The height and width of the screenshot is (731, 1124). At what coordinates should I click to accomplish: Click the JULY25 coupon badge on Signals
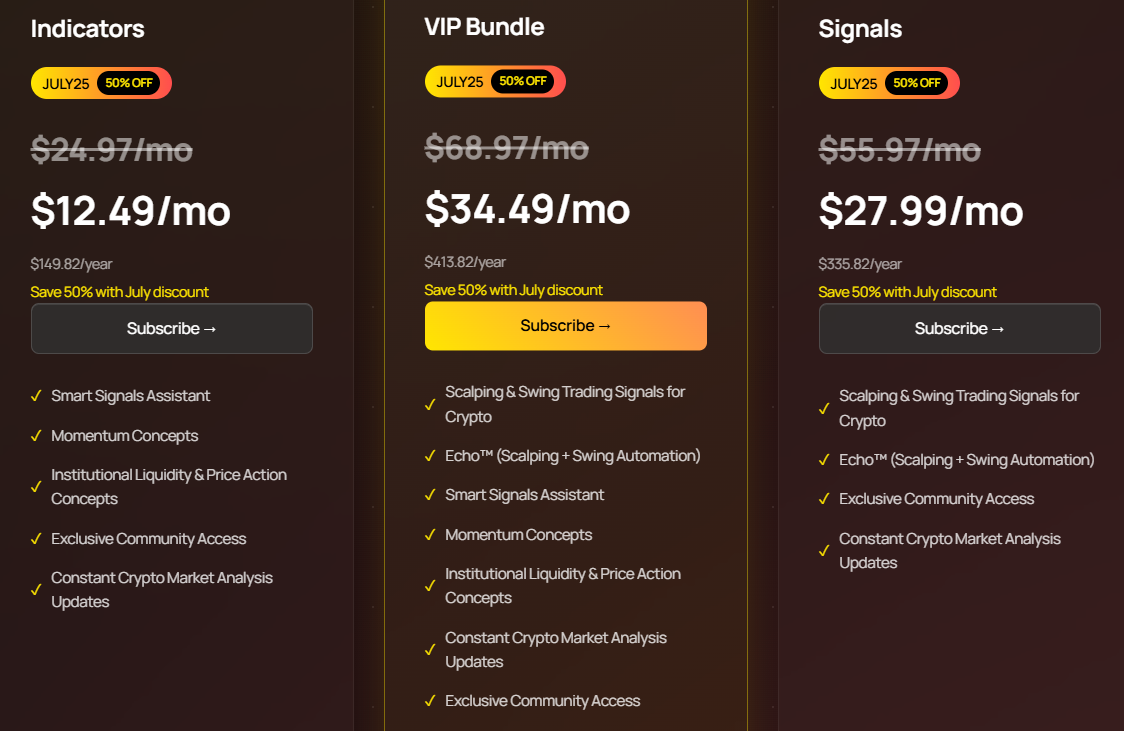[x=854, y=83]
